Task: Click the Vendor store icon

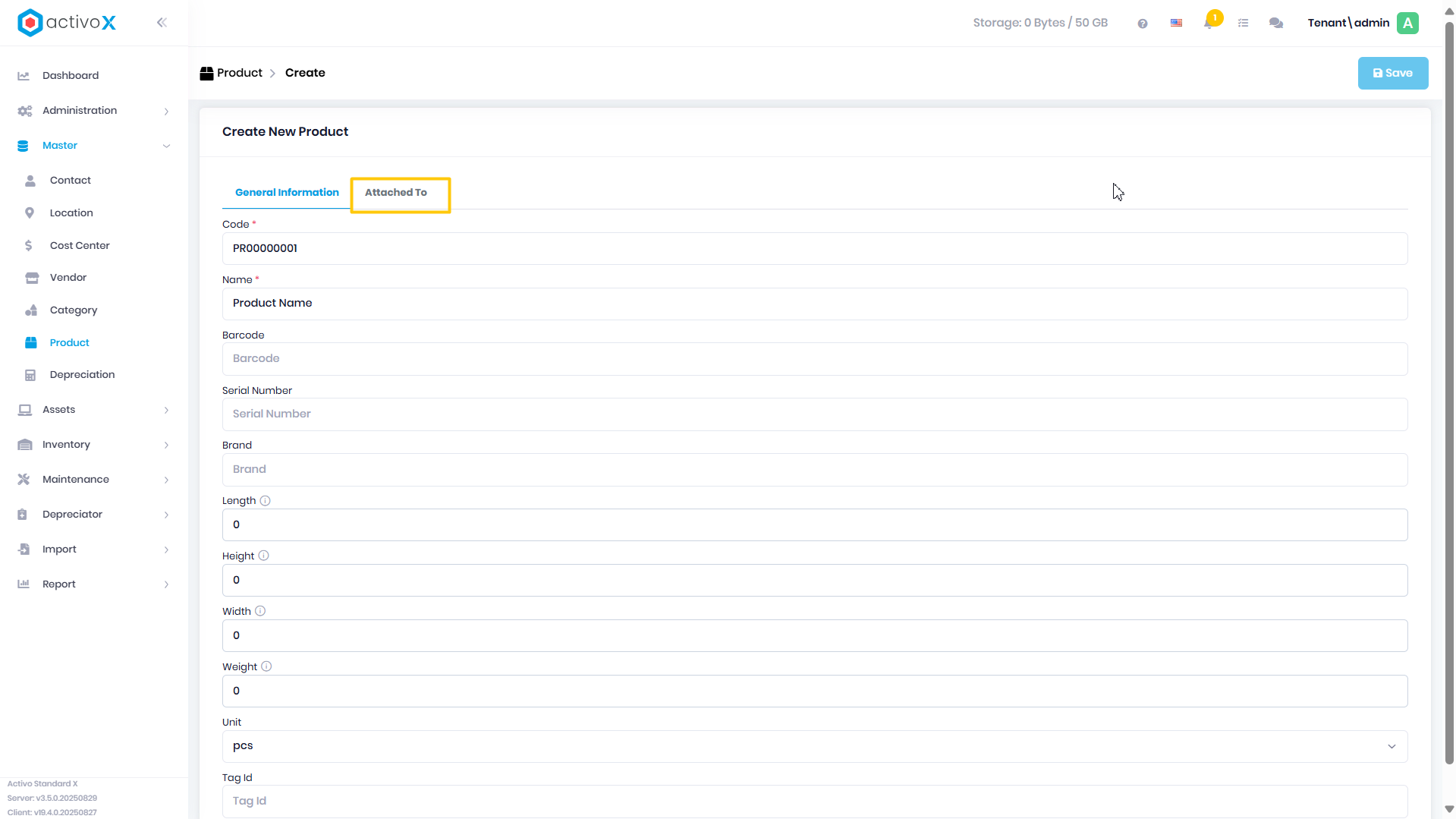Action: point(32,278)
